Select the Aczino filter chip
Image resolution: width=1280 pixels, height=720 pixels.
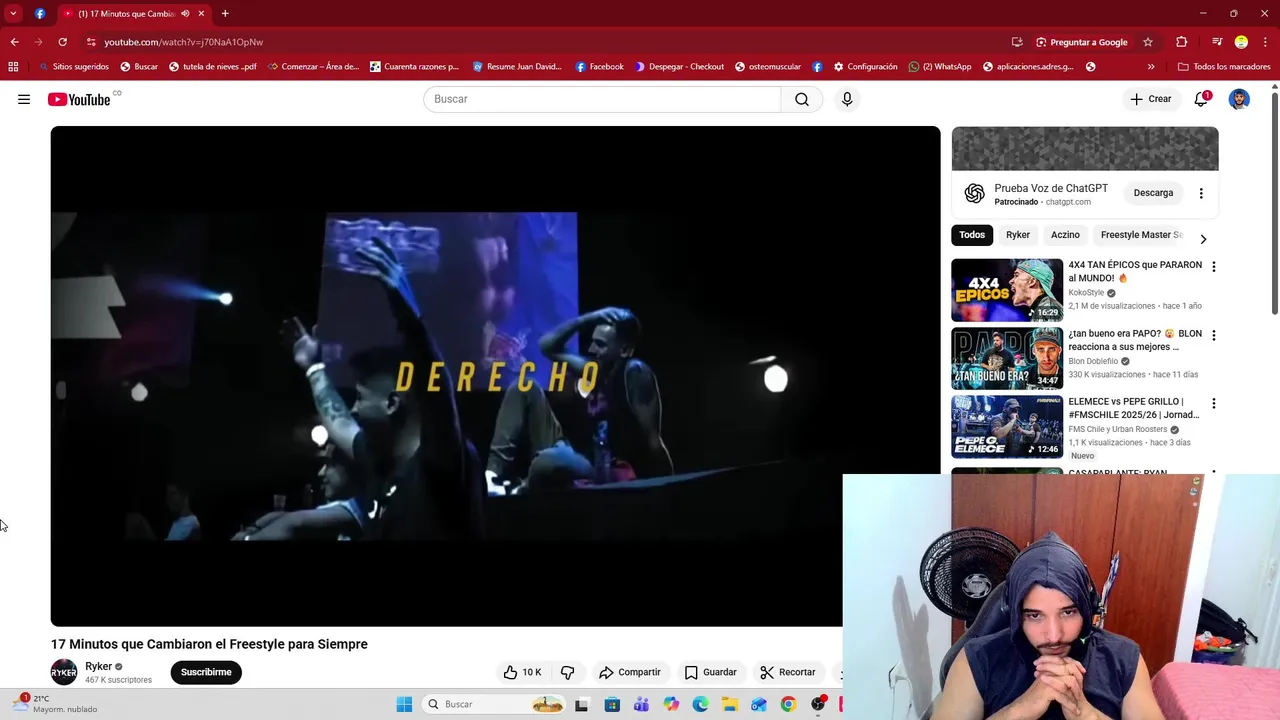click(1065, 235)
